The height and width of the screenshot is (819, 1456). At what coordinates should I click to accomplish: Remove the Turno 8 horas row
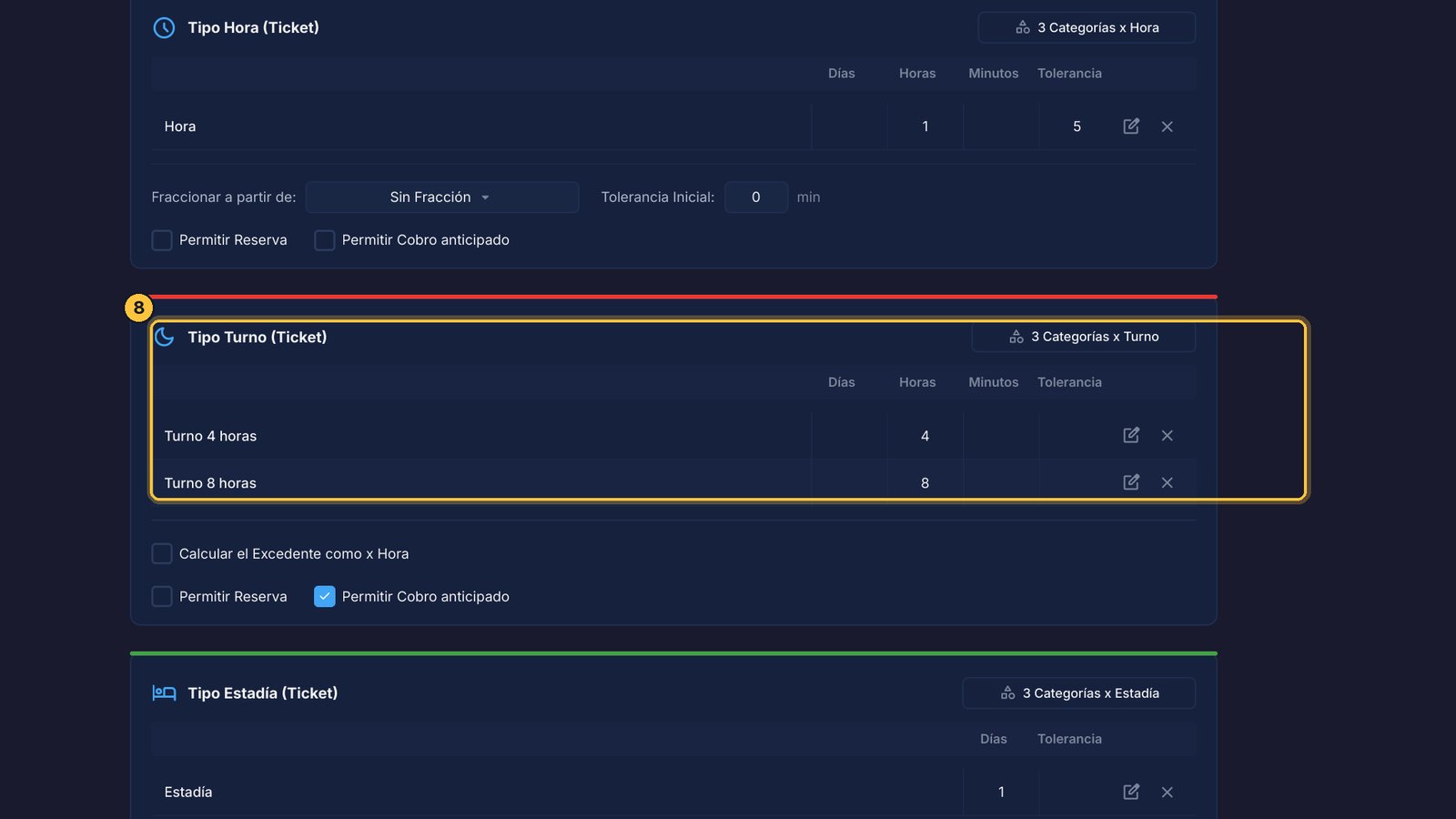pos(1168,483)
